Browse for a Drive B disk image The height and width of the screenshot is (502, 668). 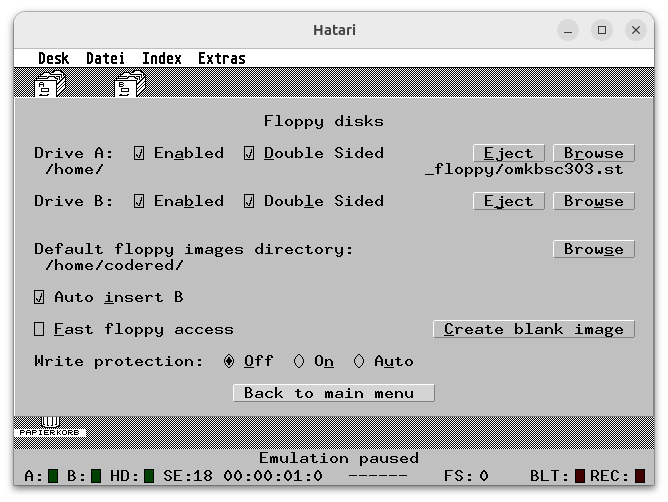pyautogui.click(x=594, y=201)
